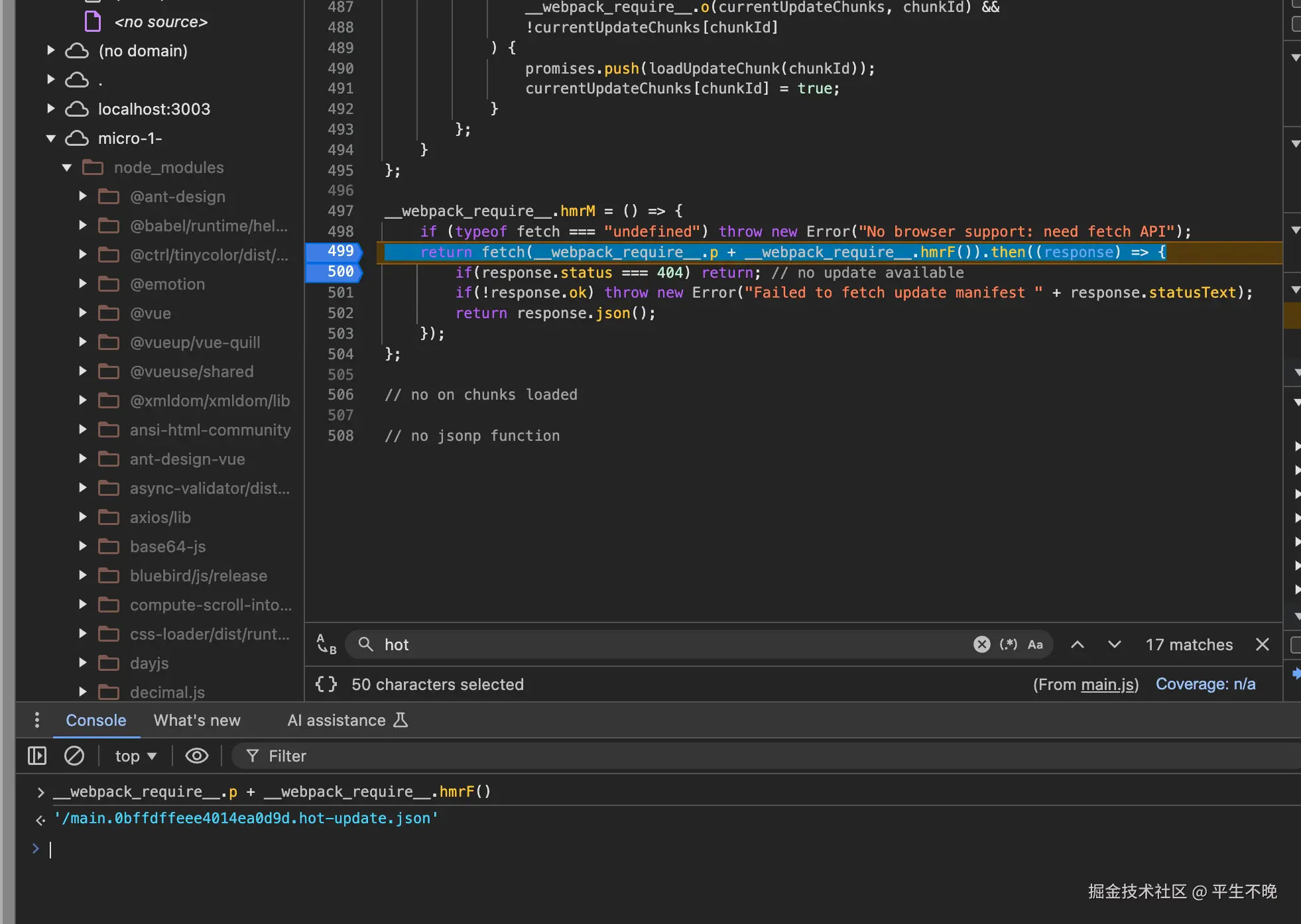Switch to the What's new tab
Image resolution: width=1301 pixels, height=924 pixels.
(197, 720)
